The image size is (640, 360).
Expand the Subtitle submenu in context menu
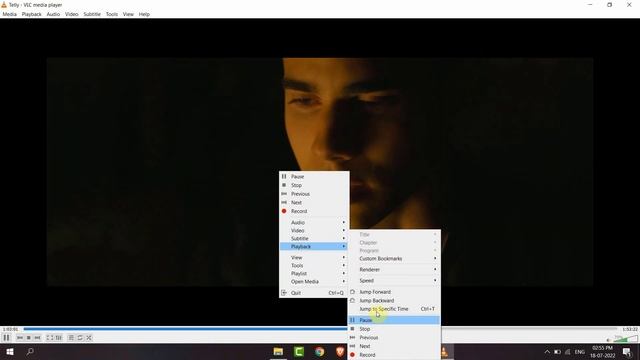point(314,238)
